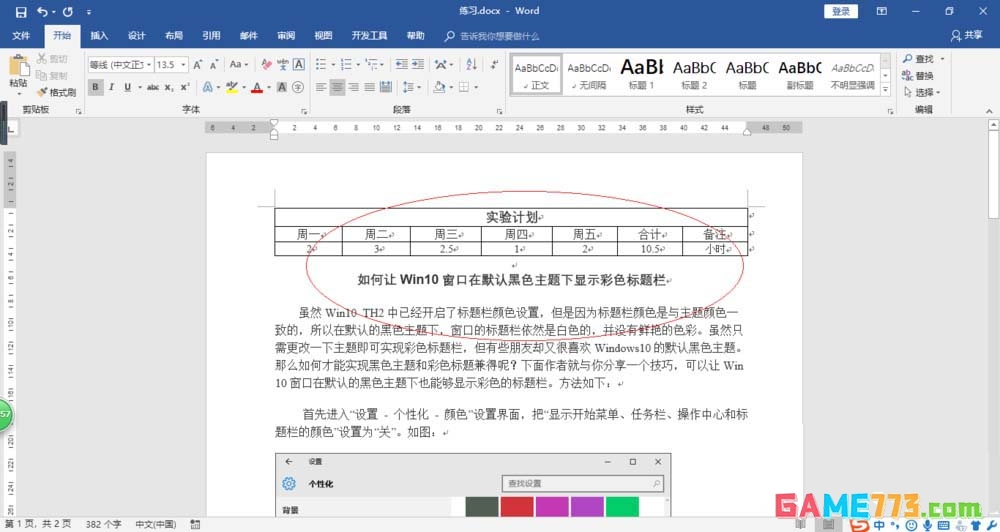1000x532 pixels.
Task: Decrease paragraph indent
Action: pos(402,64)
